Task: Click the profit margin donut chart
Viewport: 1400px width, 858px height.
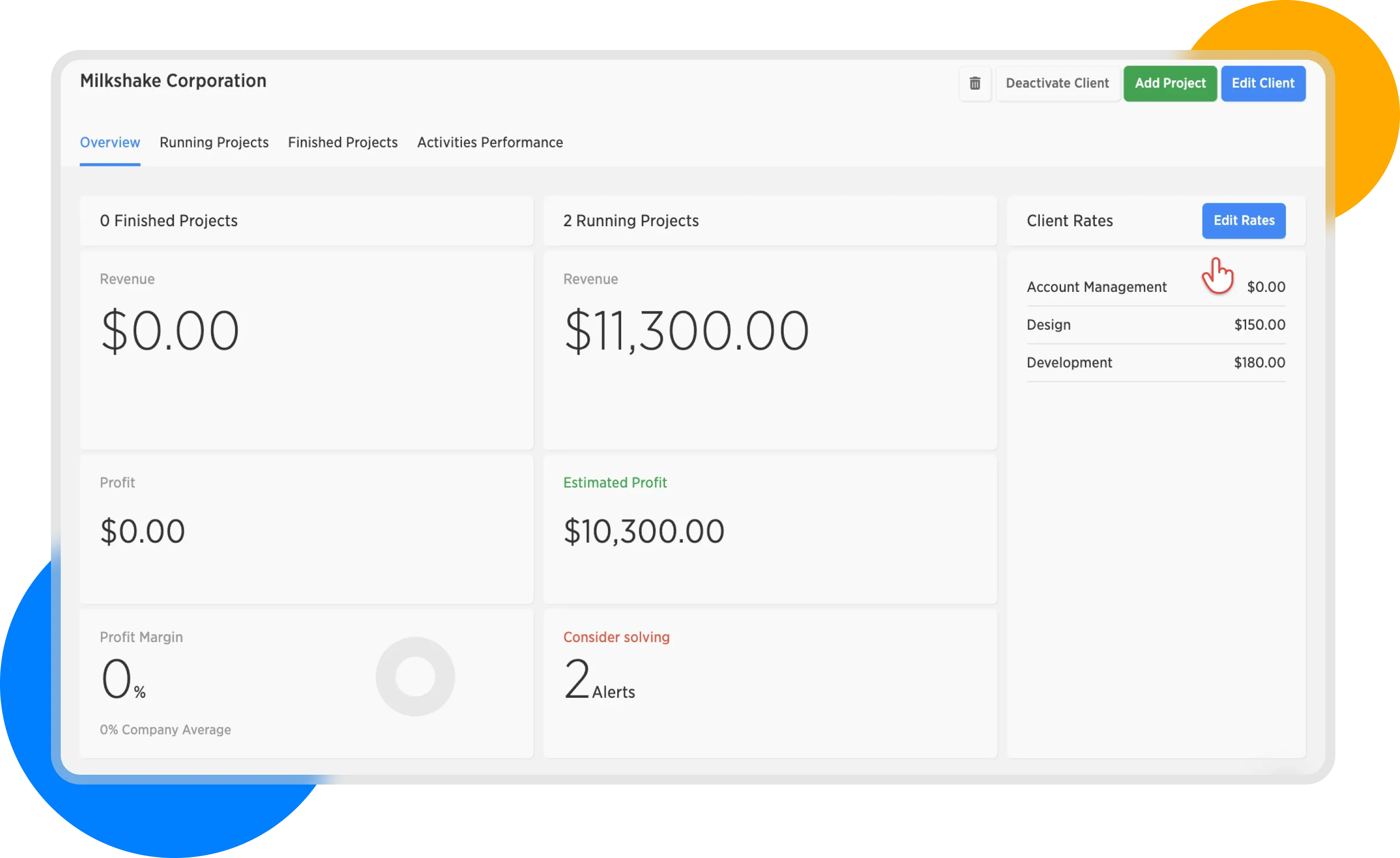Action: [415, 676]
